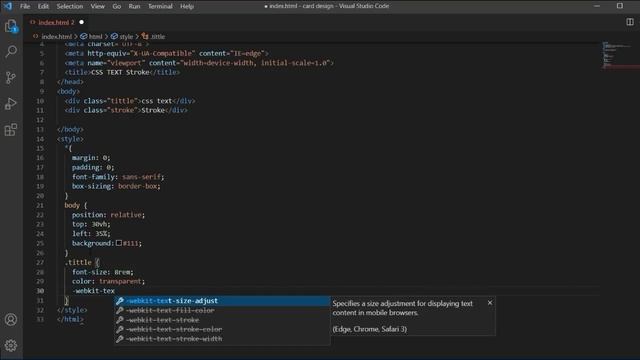
Task: Open the Run and Debug view
Action: (11, 104)
